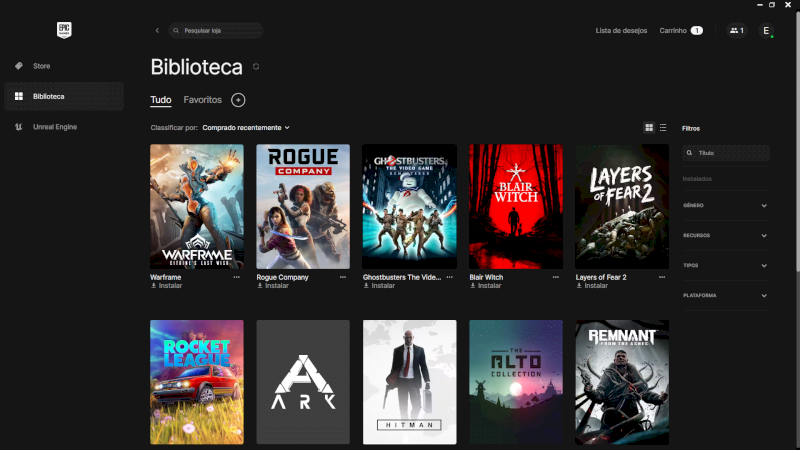800x450 pixels.
Task: Click the Layers of Fear 2 title
Action: [601, 277]
